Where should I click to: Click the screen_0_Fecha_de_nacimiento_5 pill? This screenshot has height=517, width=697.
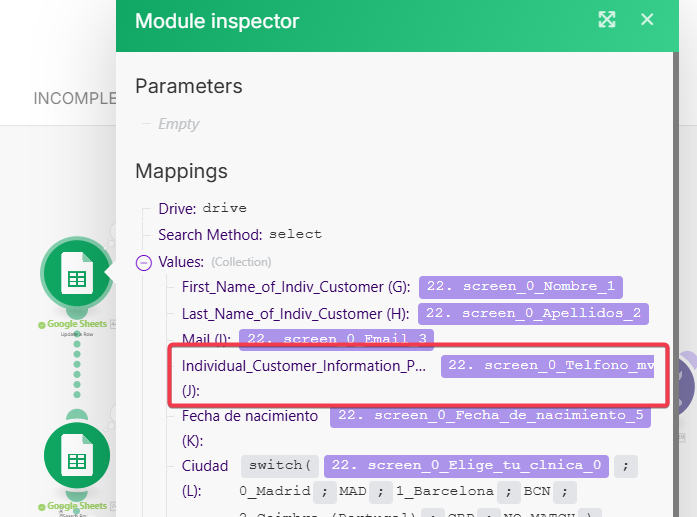pos(488,416)
